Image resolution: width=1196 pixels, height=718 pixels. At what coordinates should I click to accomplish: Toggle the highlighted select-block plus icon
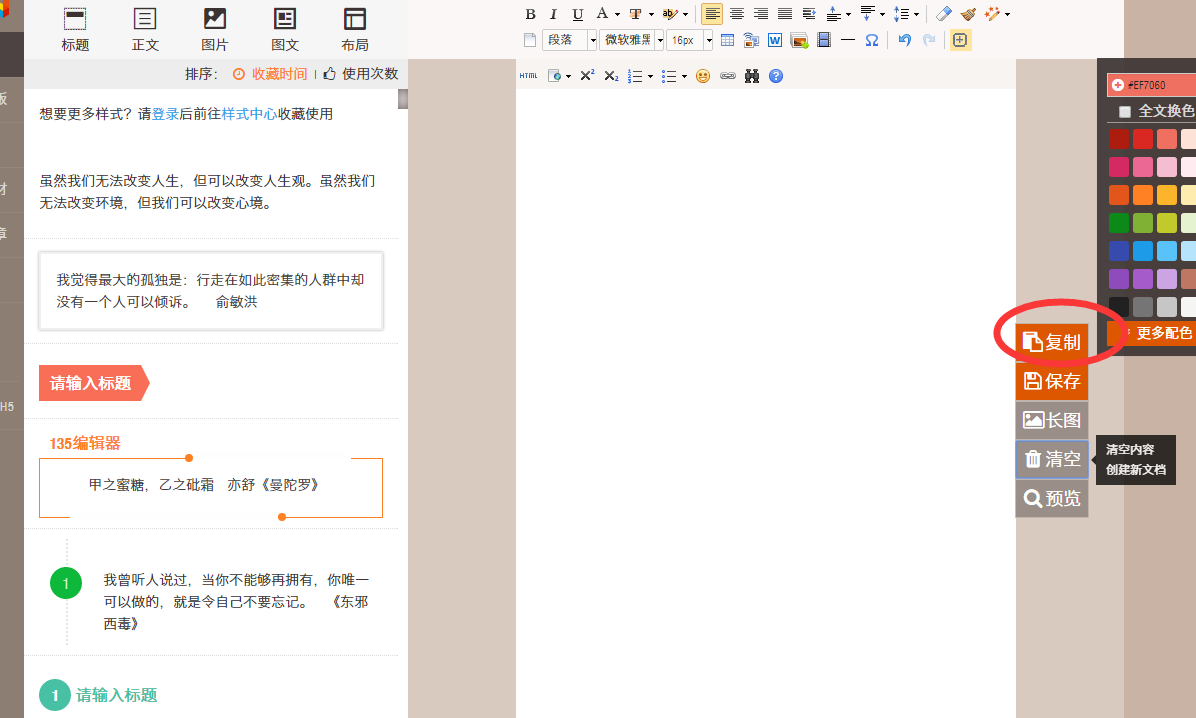(x=960, y=40)
